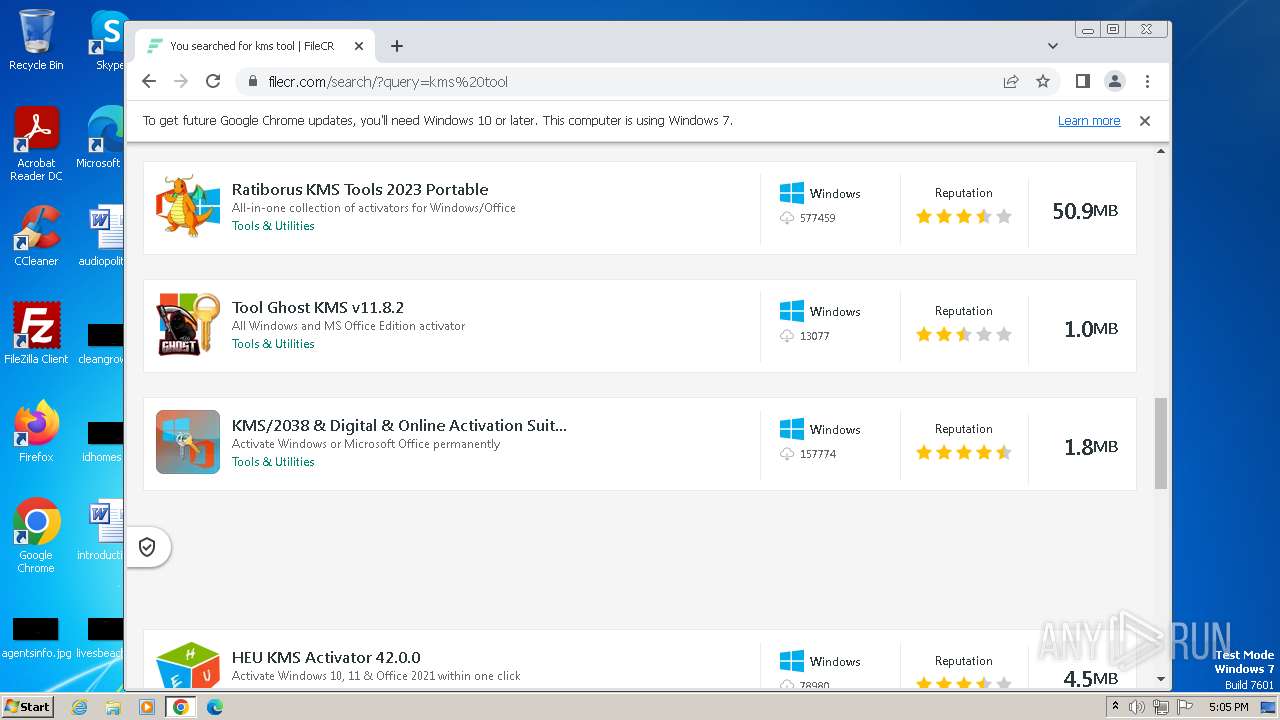
Task: Click the floating shield badge icon
Action: (147, 547)
